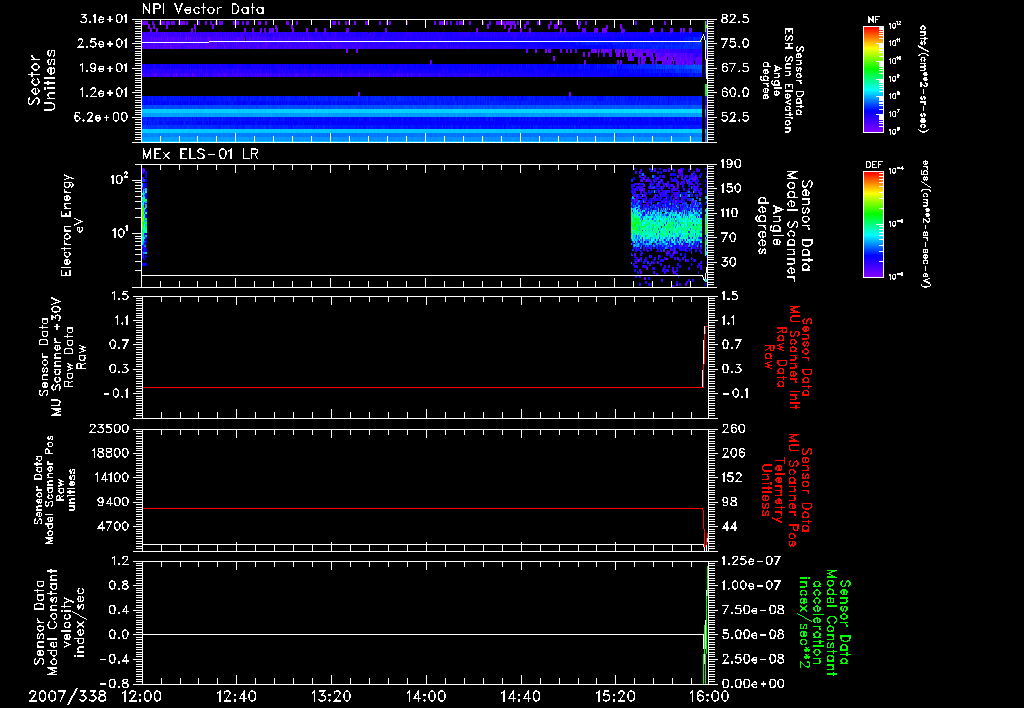
Task: Click the '60.0' sun elevation tick
Action: click(735, 93)
